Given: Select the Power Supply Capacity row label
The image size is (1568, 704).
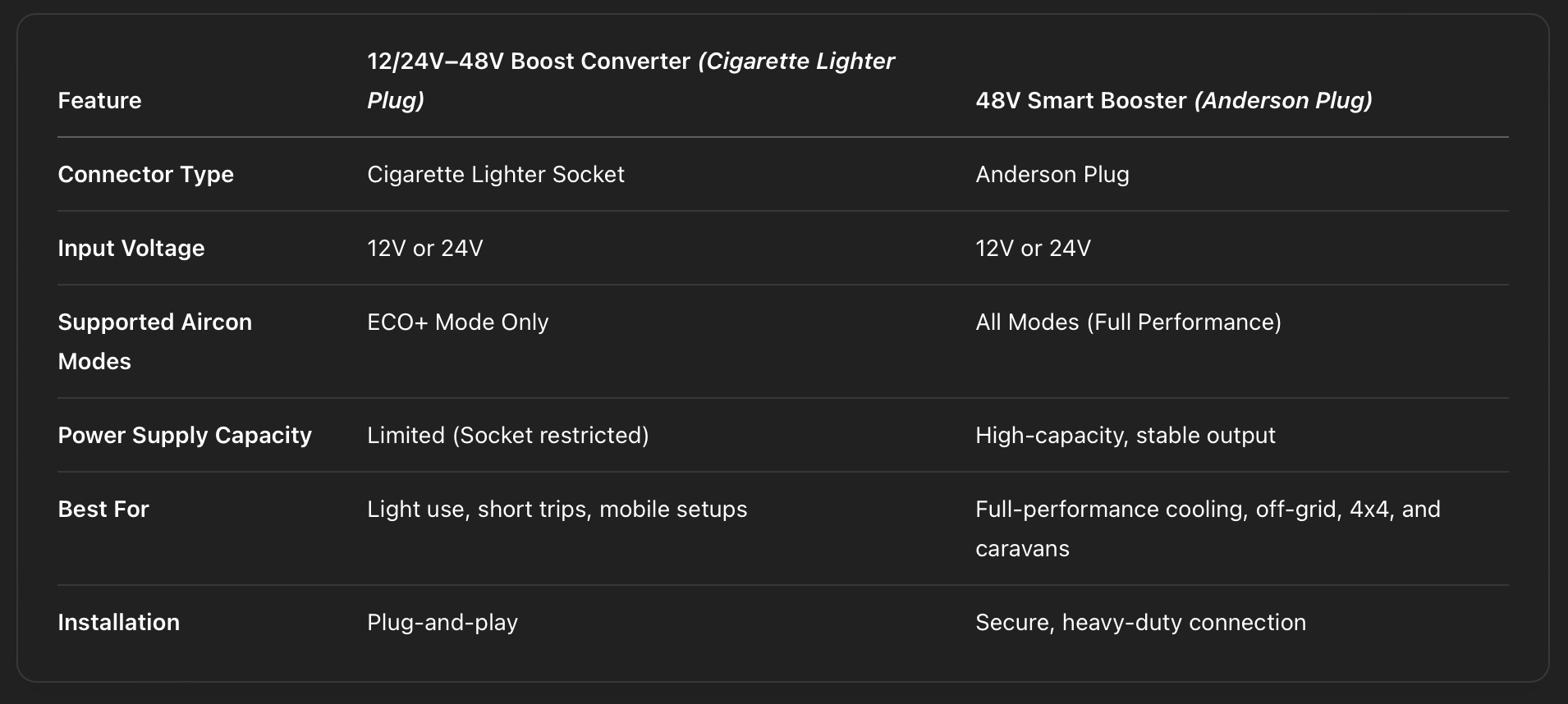Looking at the screenshot, I should 185,435.
